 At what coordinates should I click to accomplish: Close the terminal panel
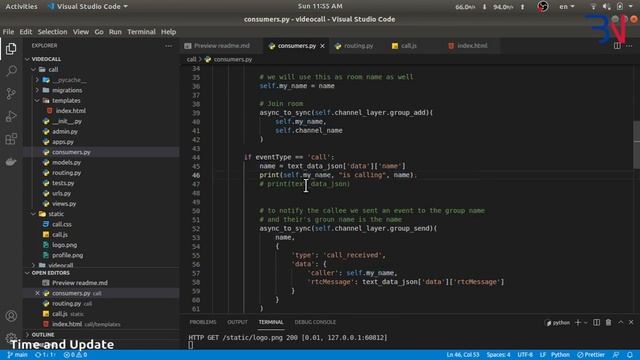coord(631,322)
